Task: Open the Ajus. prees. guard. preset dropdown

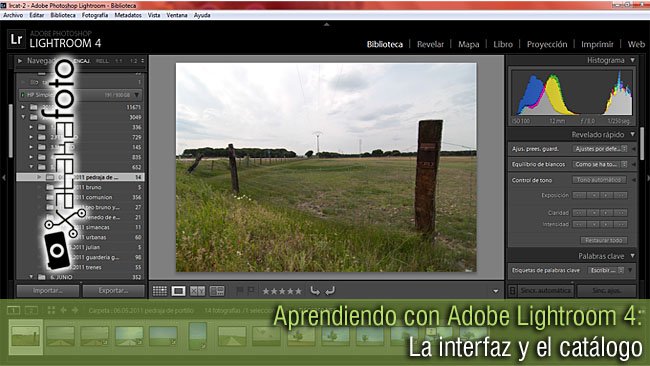Action: tap(600, 148)
